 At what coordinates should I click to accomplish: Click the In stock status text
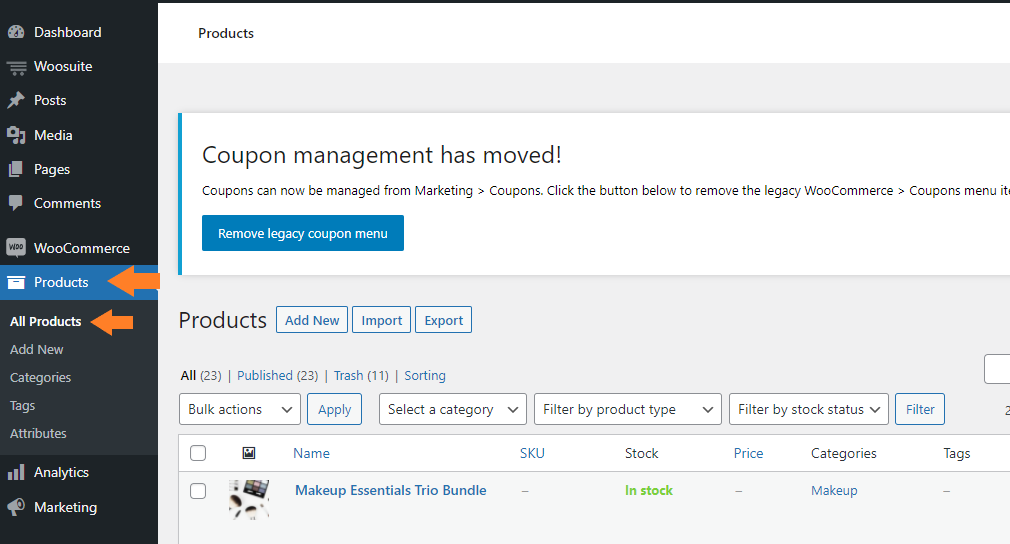coord(649,491)
